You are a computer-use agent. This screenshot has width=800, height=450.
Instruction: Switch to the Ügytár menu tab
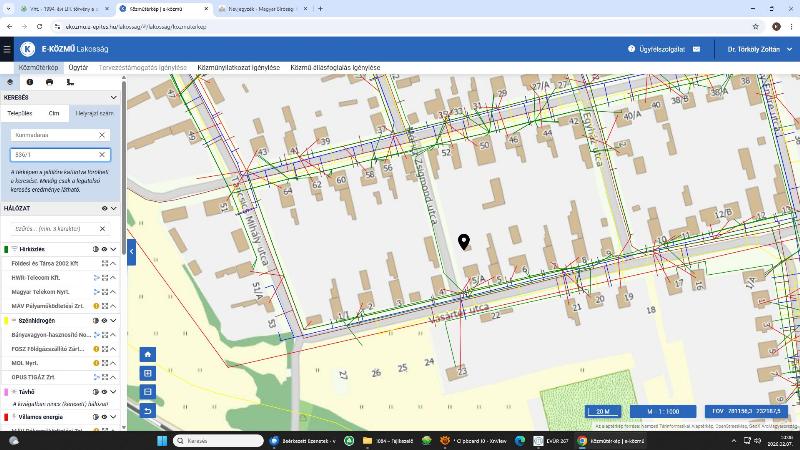78,68
